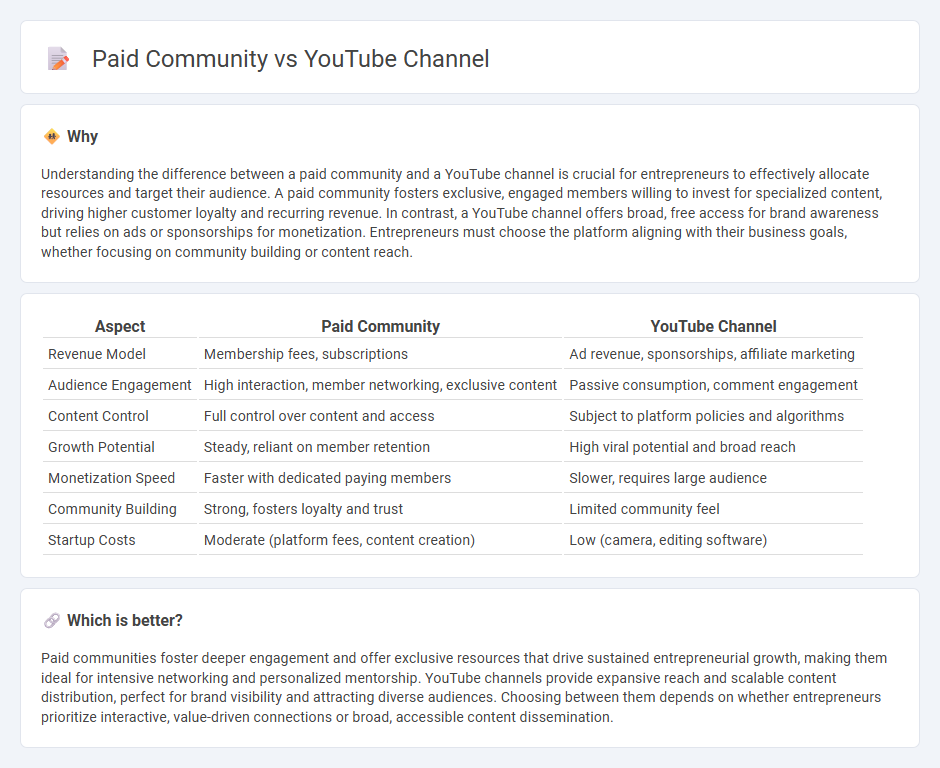Click the cell High interaction, member networking, exclusive content

click(380, 385)
